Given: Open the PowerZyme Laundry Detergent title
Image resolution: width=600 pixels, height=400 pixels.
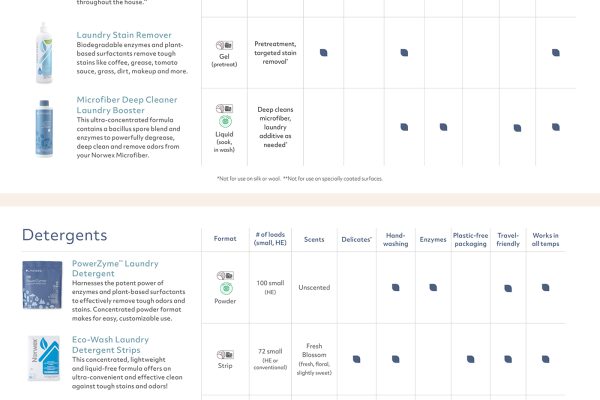Looking at the screenshot, I should [x=114, y=268].
